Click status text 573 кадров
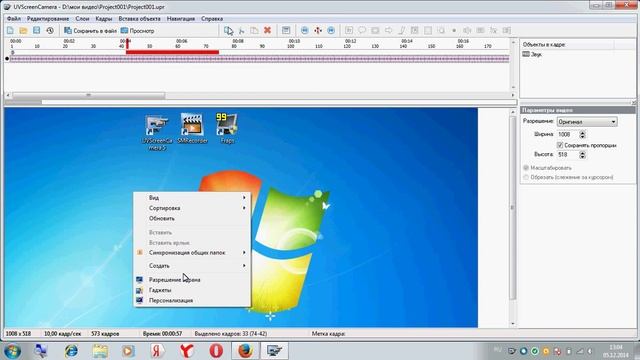This screenshot has height=360, width=640. (x=105, y=333)
